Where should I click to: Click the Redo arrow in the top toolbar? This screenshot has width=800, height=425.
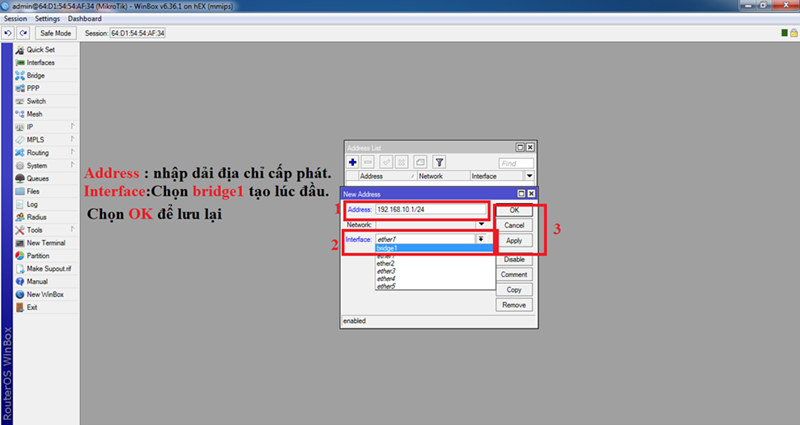(23, 33)
